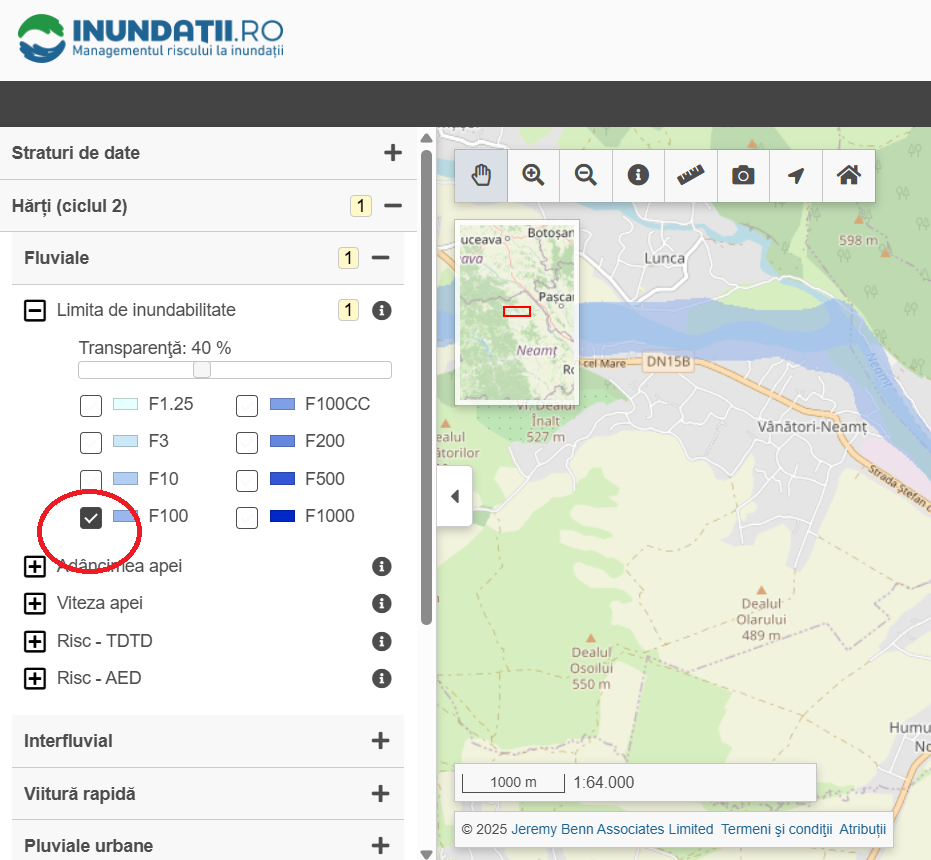Click the transparency slider handle
931x860 pixels.
click(x=202, y=370)
